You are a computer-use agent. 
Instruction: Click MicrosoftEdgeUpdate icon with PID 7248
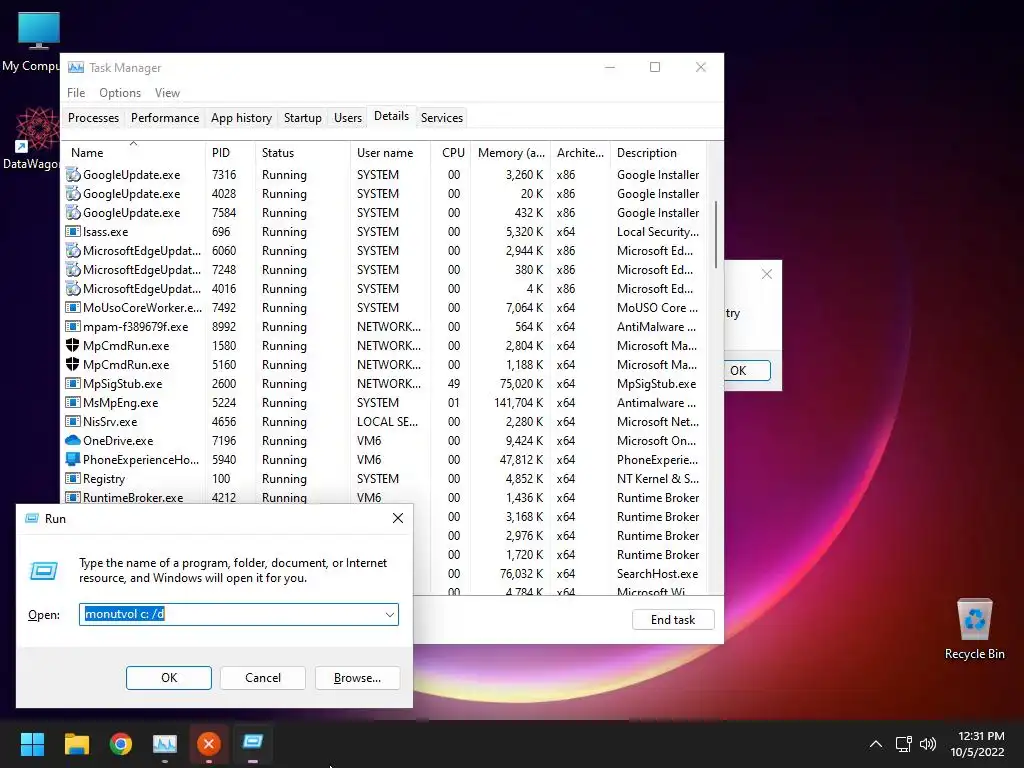(72, 270)
